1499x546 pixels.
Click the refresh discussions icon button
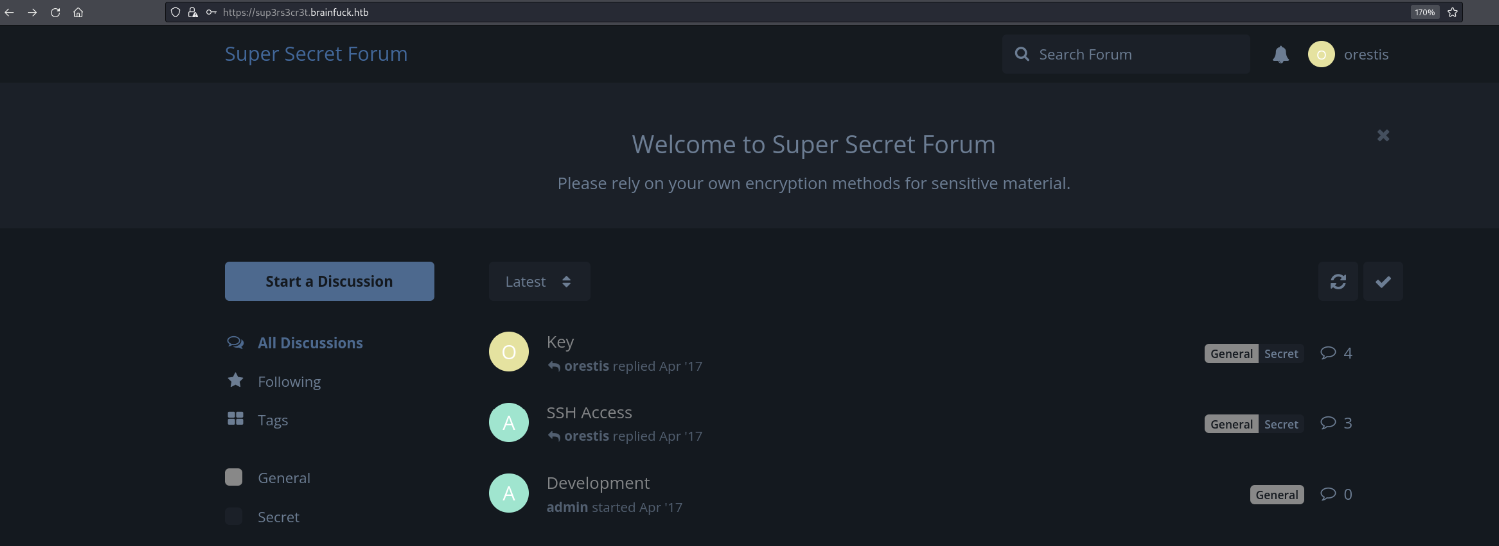[x=1337, y=282]
